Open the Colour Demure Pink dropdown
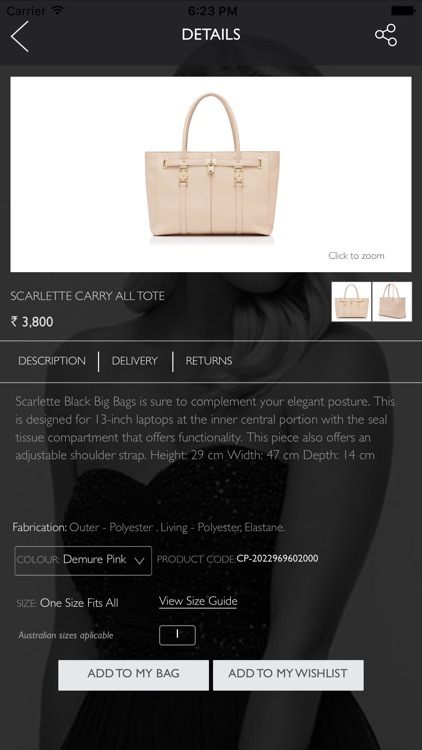The width and height of the screenshot is (422, 750). coord(83,561)
